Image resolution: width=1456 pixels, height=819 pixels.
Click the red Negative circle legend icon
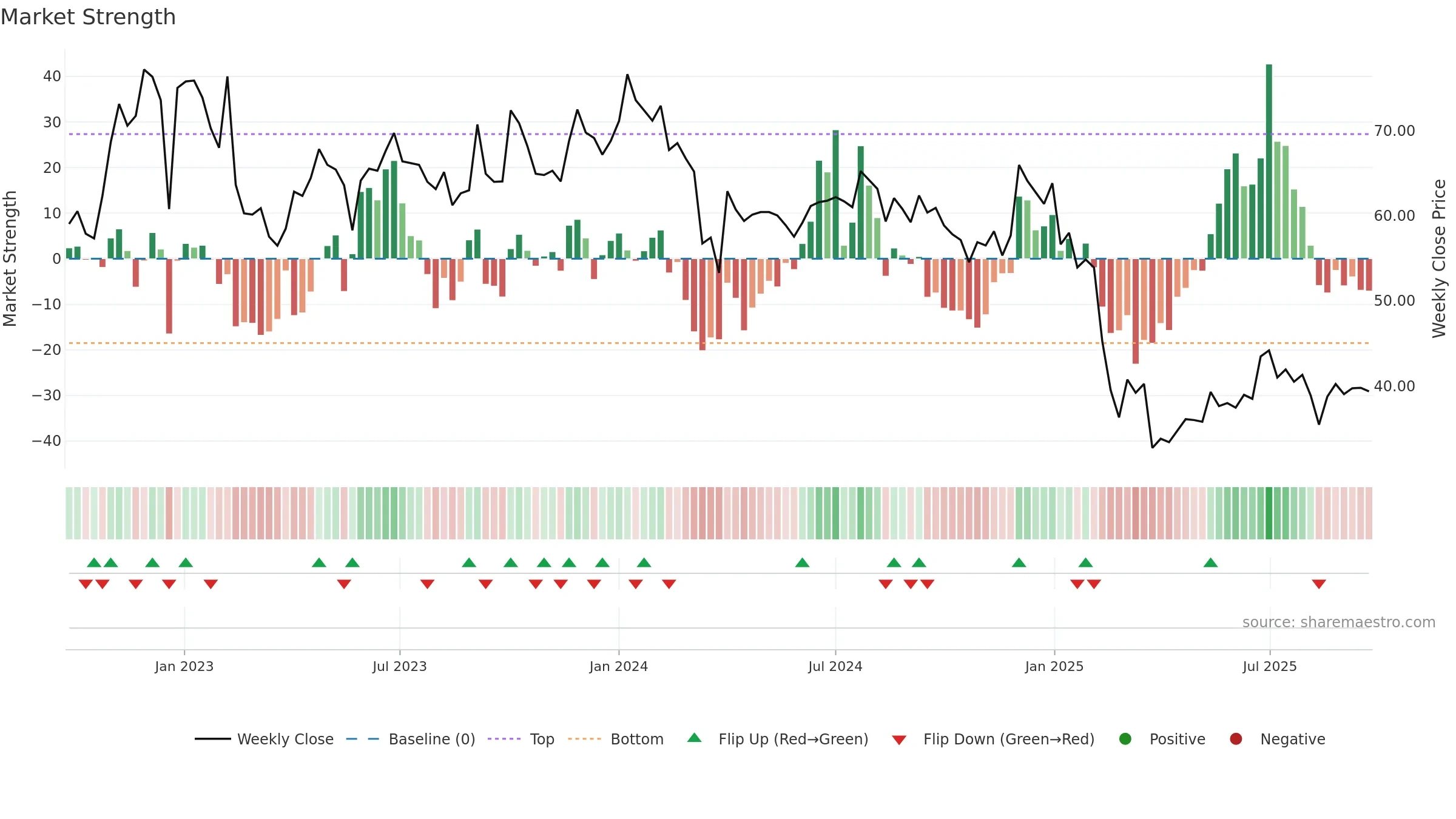pyautogui.click(x=1236, y=739)
